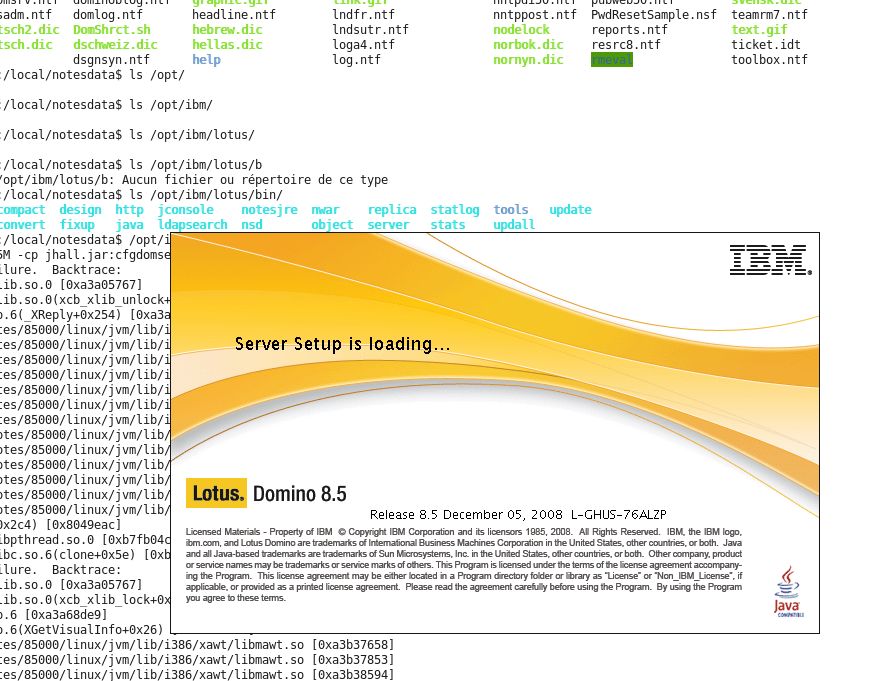This screenshot has height=681, width=886.
Task: Select the highlighted rmeval entry in terminal
Action: point(612,60)
